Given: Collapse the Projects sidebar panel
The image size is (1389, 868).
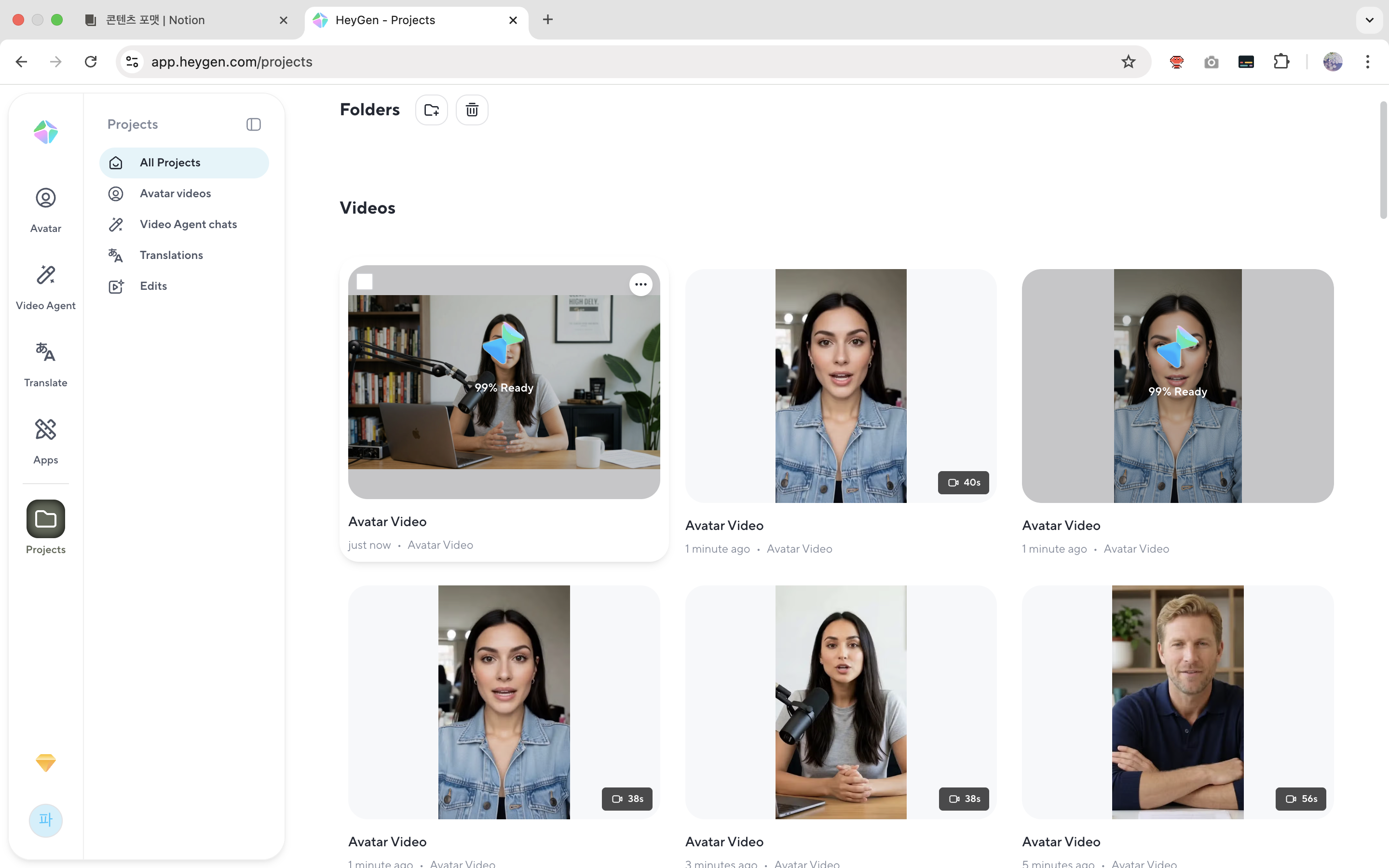Looking at the screenshot, I should pyautogui.click(x=253, y=124).
